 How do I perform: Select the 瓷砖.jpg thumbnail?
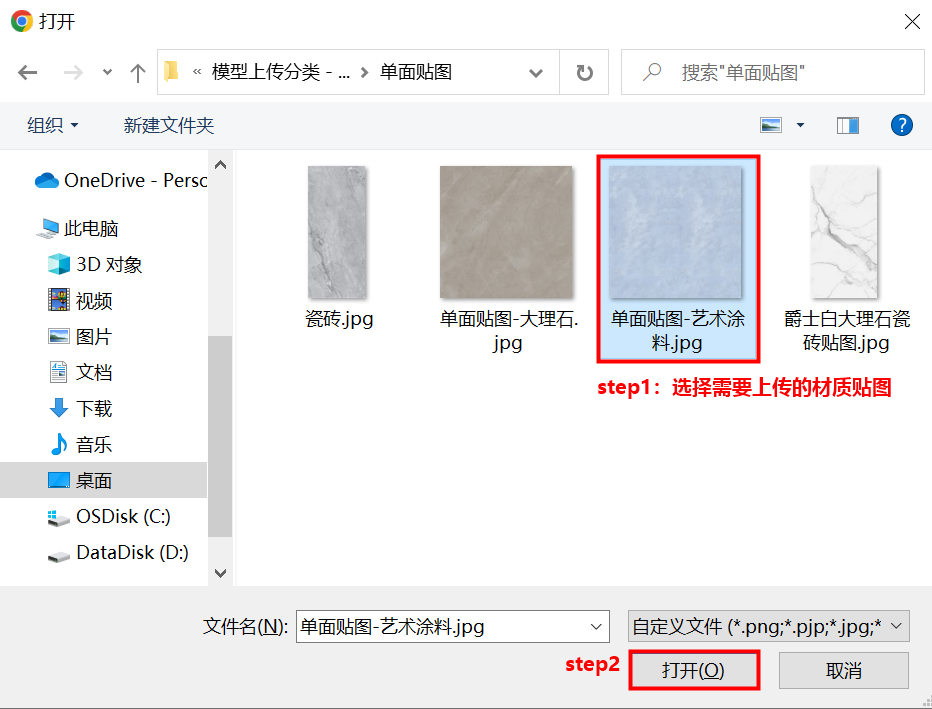point(338,232)
